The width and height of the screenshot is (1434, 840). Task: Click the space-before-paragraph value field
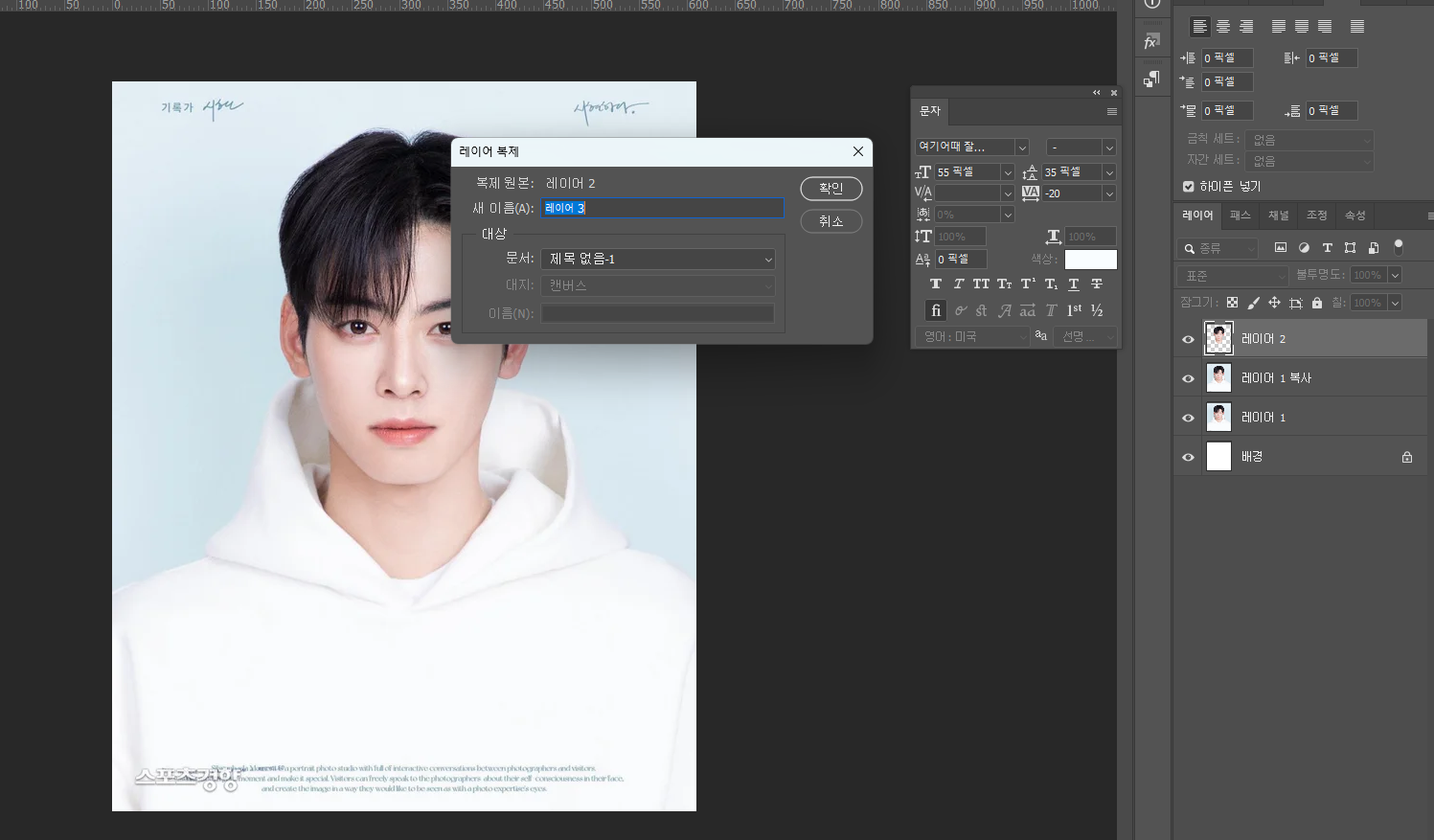point(1228,111)
